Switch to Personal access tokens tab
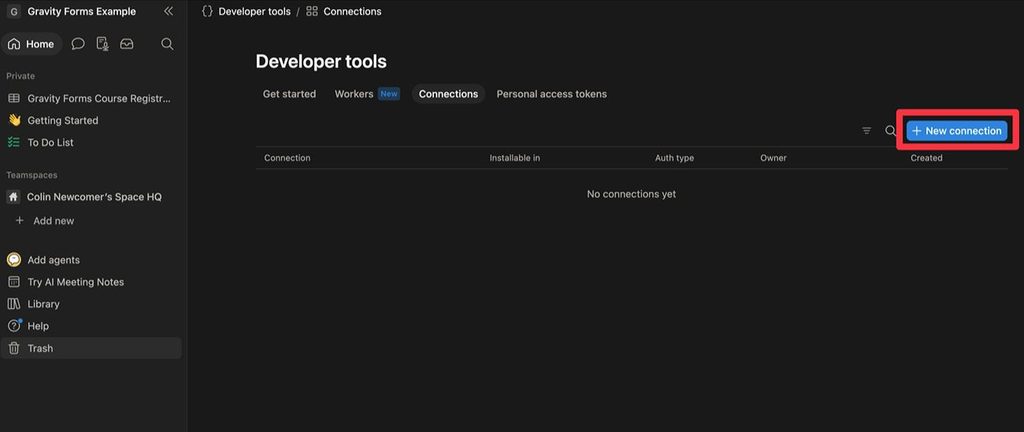 [551, 94]
